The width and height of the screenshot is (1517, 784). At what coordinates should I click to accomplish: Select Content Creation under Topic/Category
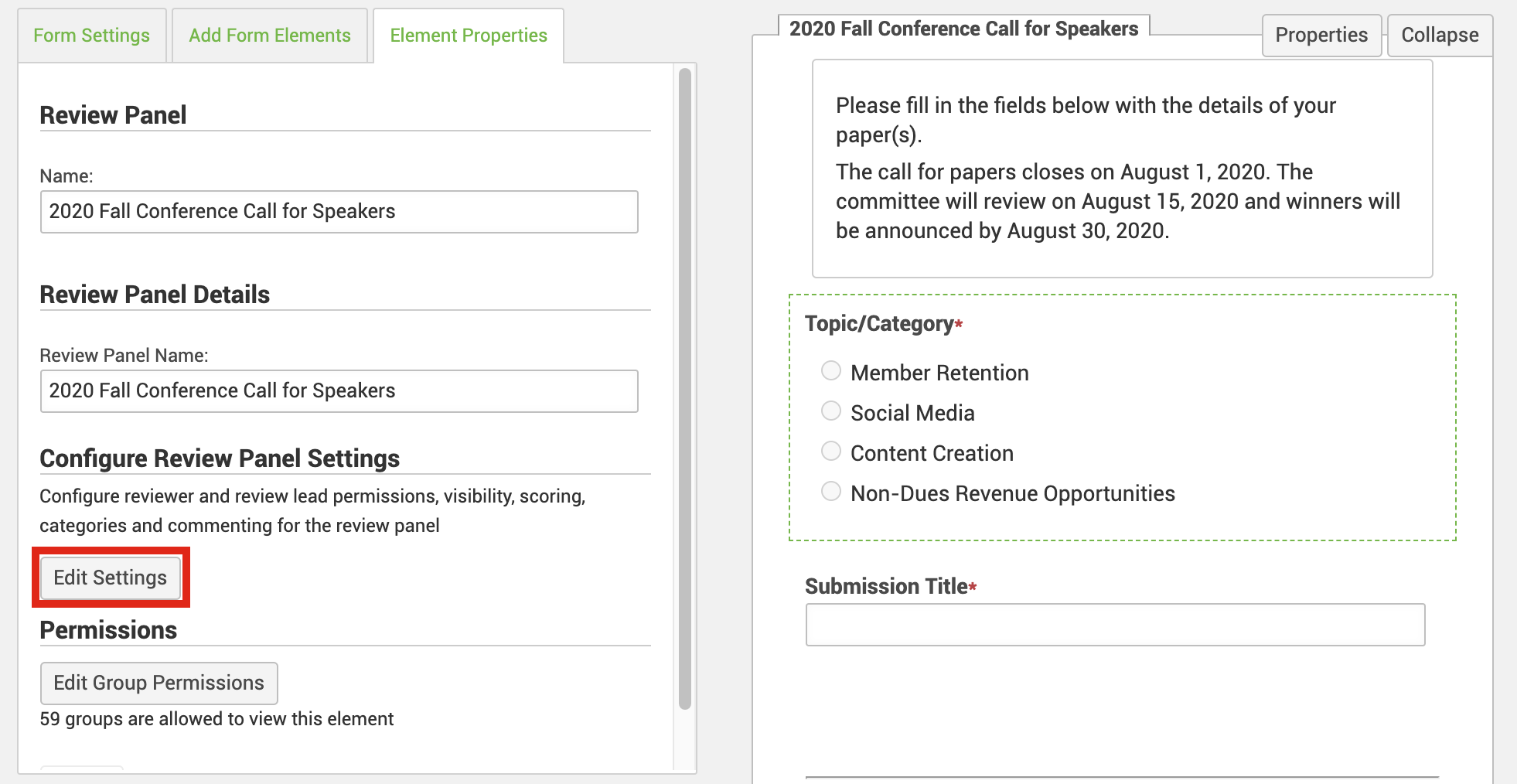pyautogui.click(x=830, y=451)
